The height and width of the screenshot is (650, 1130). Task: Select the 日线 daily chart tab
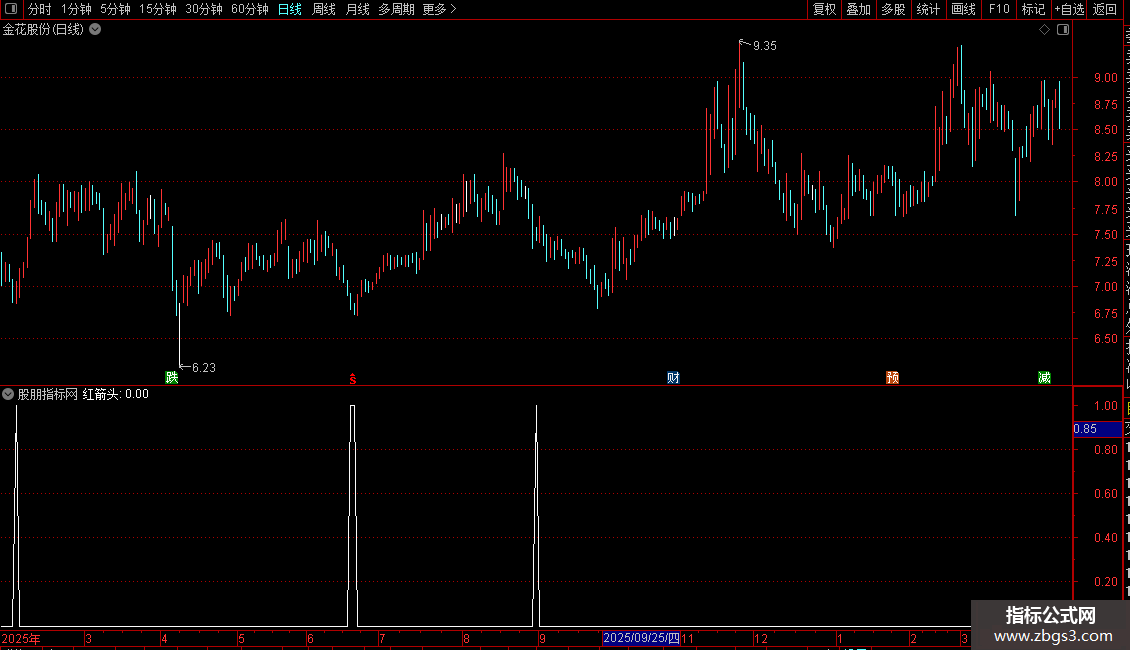click(290, 9)
